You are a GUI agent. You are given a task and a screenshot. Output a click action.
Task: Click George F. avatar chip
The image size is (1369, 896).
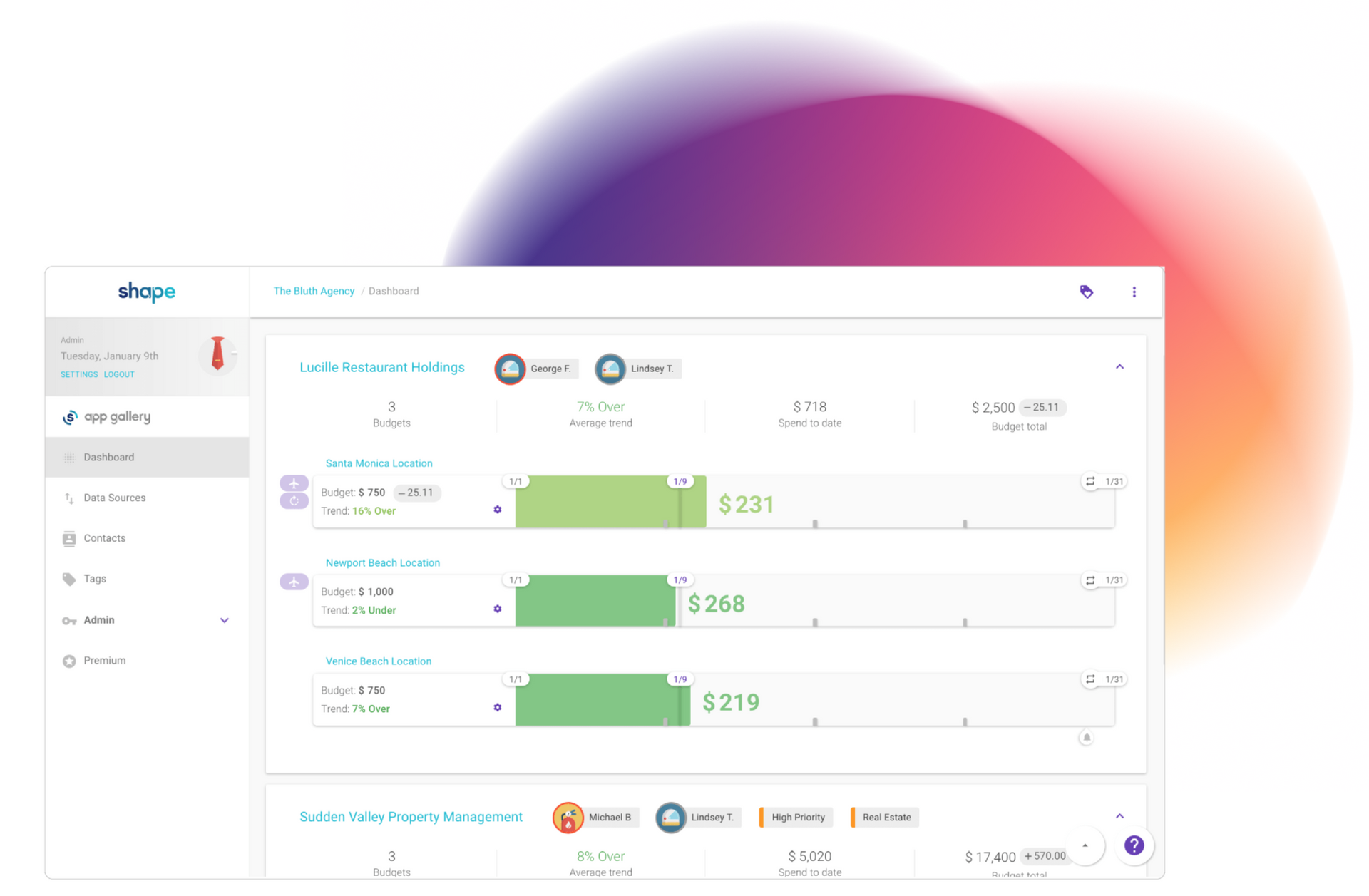[x=536, y=369]
